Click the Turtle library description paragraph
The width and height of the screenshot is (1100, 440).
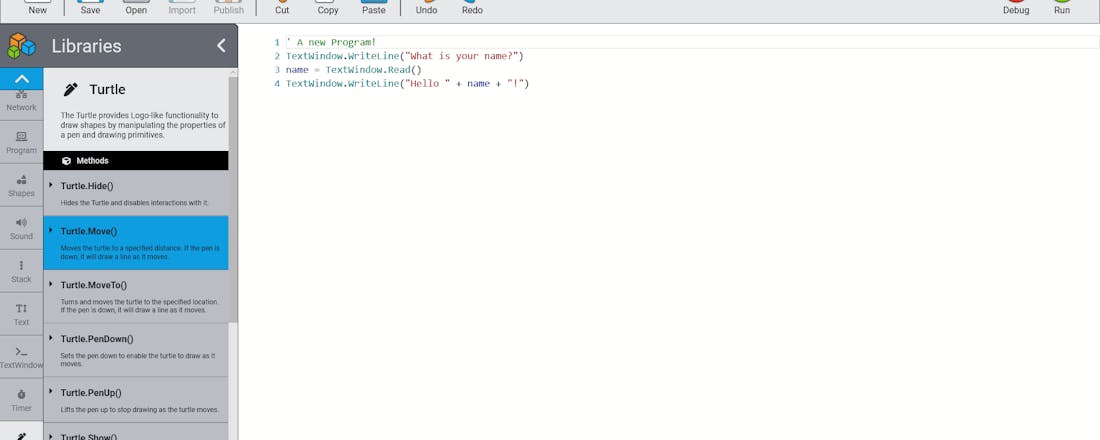(142, 125)
